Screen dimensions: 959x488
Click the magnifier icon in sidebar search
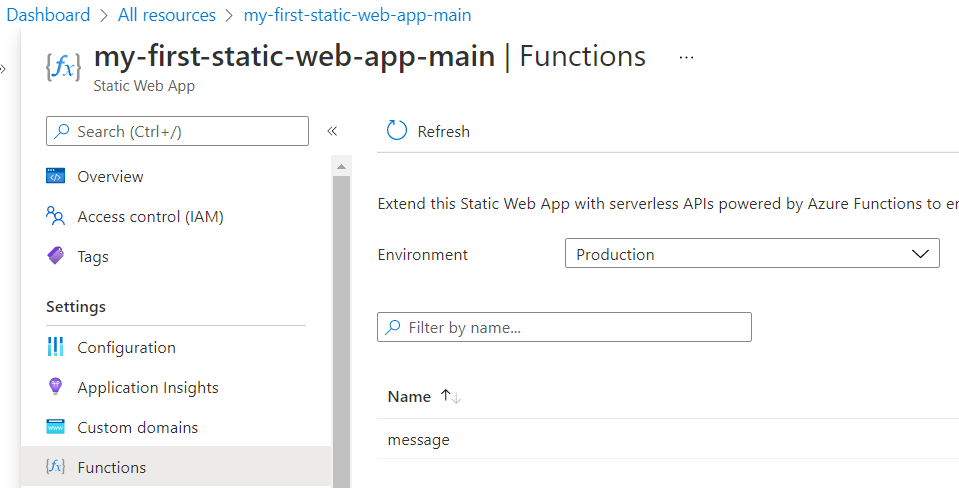click(62, 131)
